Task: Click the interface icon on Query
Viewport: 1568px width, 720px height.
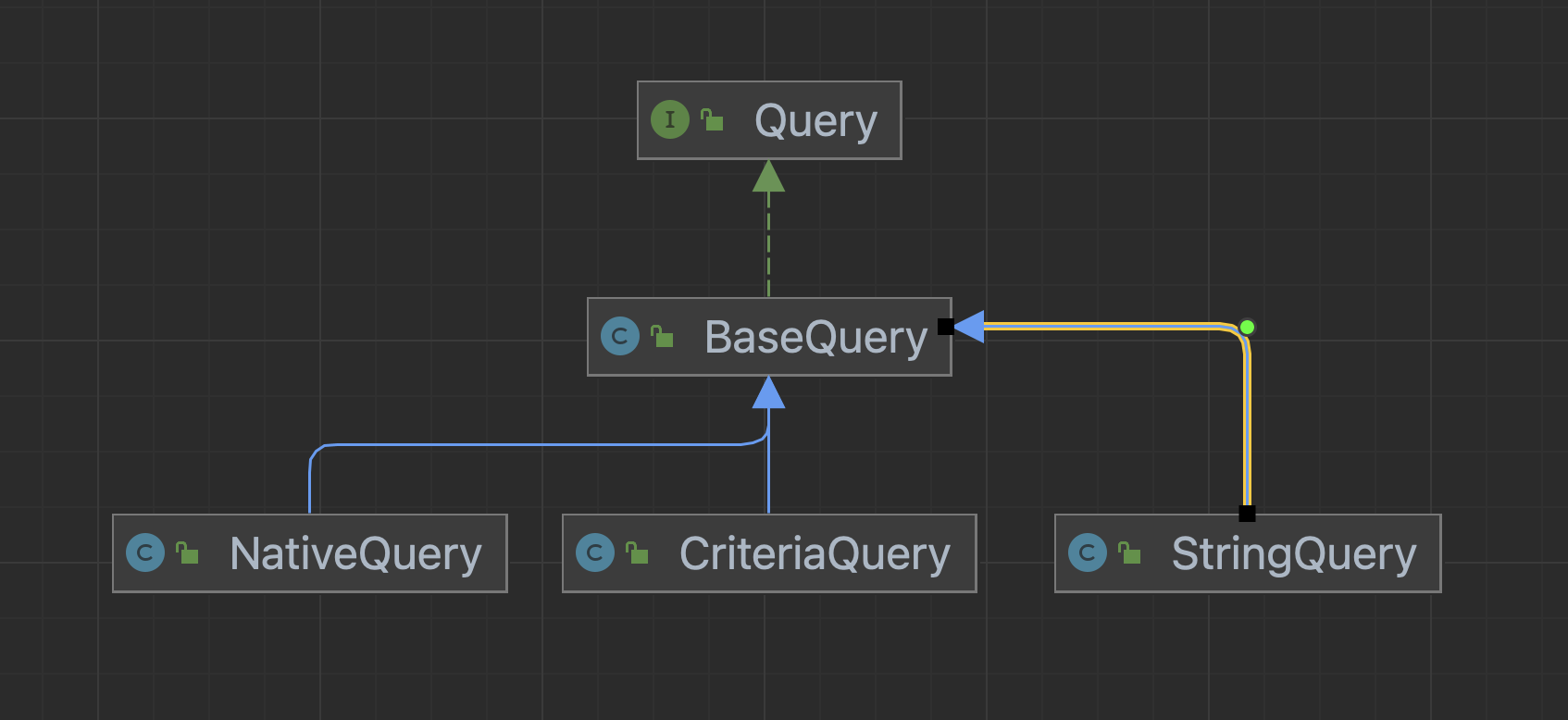Action: 670,119
